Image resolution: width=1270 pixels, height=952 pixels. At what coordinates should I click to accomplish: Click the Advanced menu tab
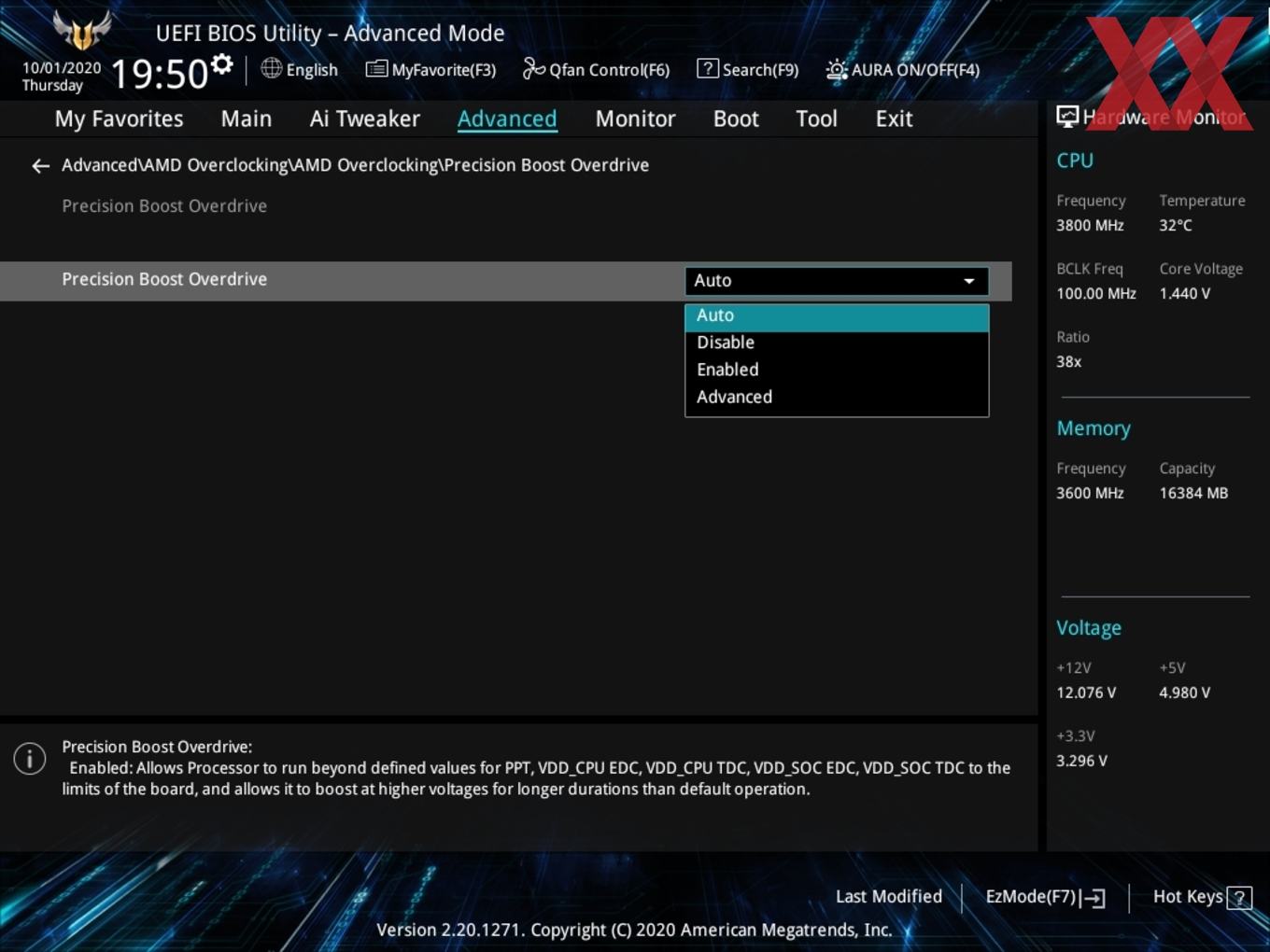coord(507,119)
